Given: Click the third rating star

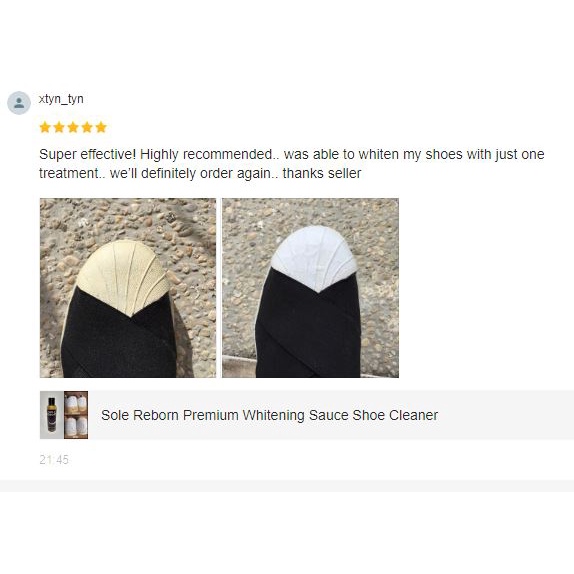Looking at the screenshot, I should (x=73, y=127).
